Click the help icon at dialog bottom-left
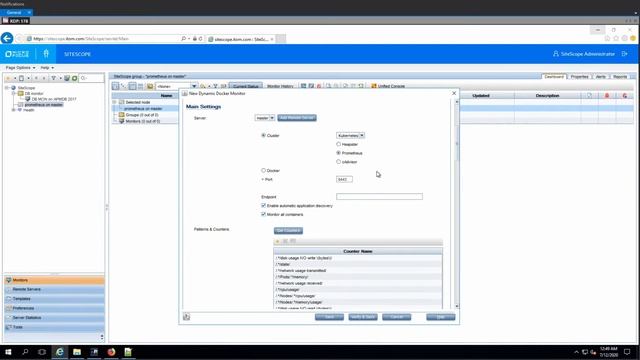Screen dimensions: 640x360 pos(187,317)
